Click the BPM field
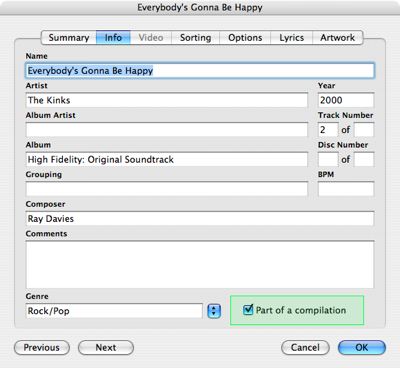The height and width of the screenshot is (368, 400). click(346, 189)
